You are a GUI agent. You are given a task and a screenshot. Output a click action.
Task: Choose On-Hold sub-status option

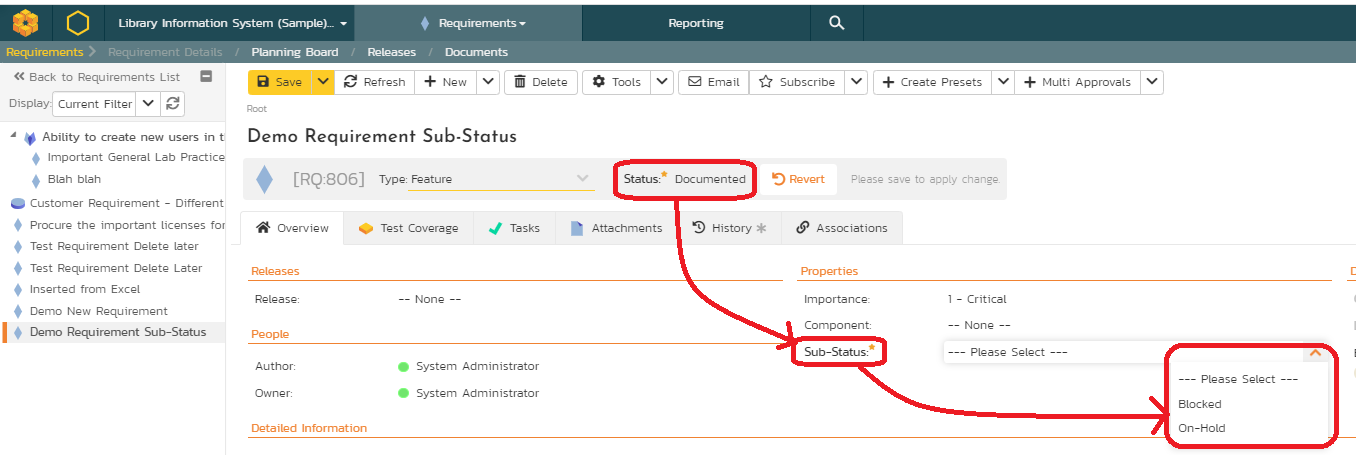1202,428
